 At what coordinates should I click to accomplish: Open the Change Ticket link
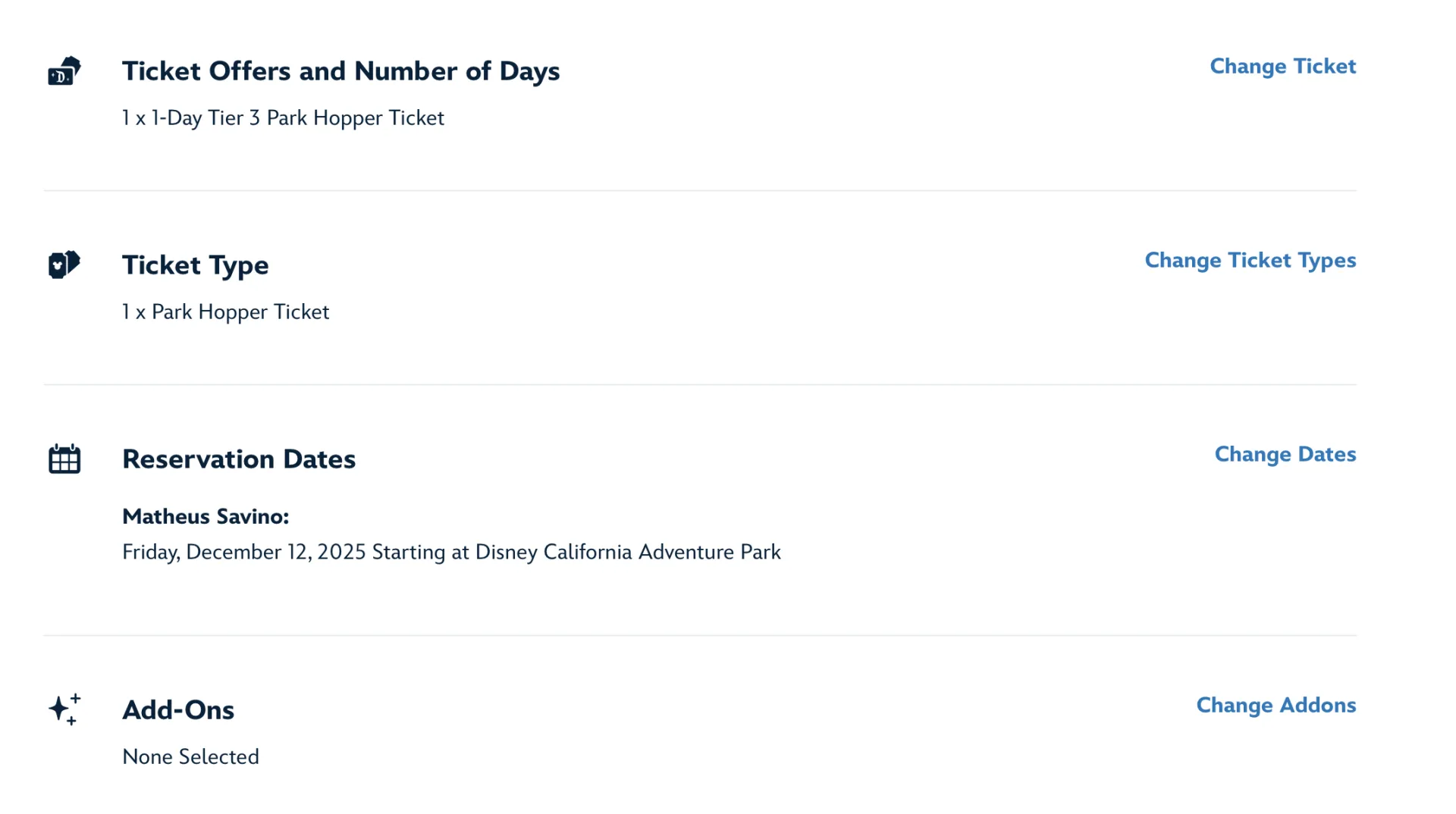(x=1282, y=67)
